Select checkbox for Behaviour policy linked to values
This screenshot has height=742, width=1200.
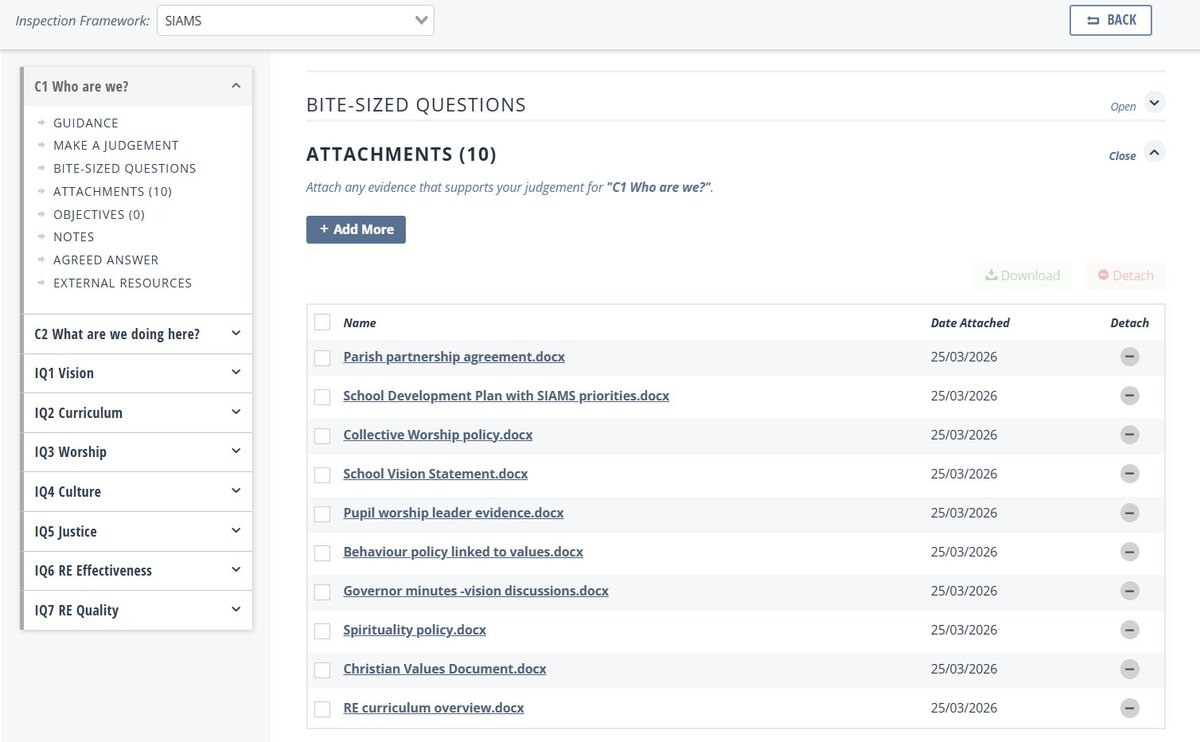click(322, 553)
